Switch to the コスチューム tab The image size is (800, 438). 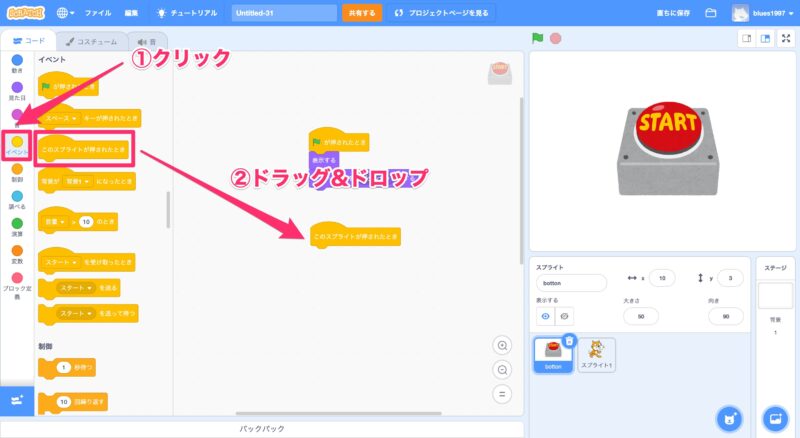[x=87, y=41]
